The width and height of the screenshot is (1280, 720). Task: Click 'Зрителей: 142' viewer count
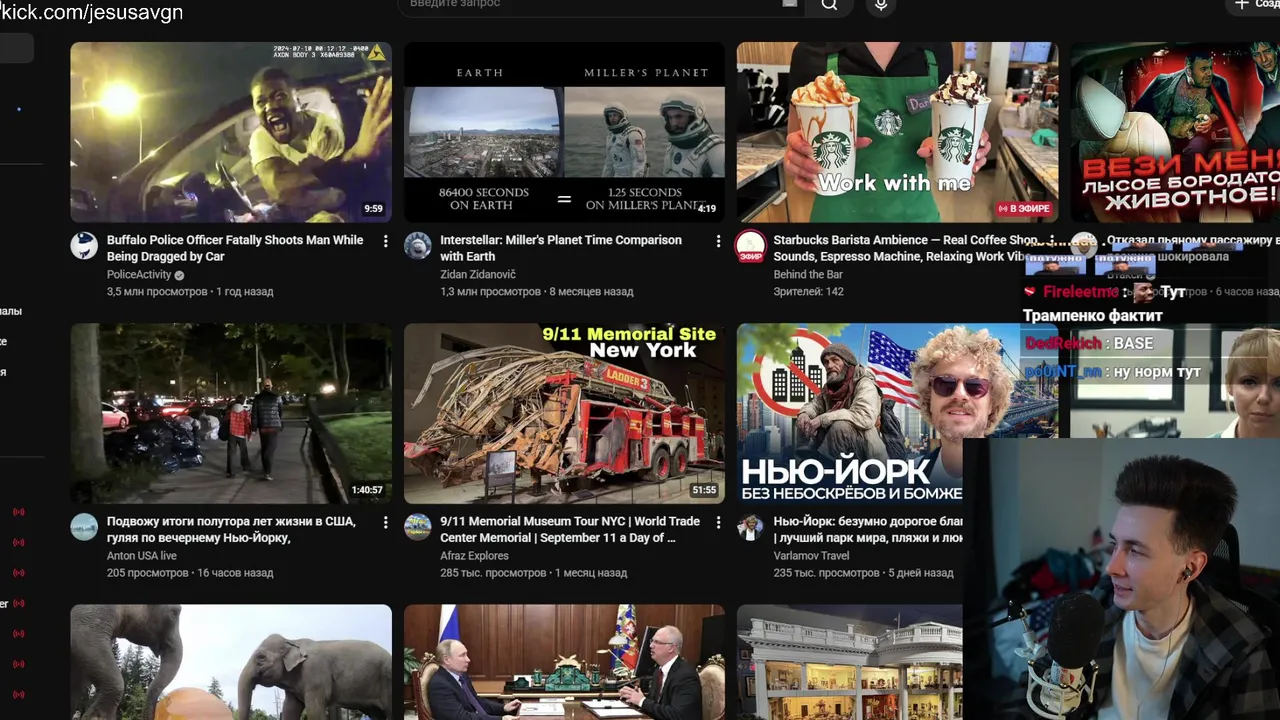808,292
